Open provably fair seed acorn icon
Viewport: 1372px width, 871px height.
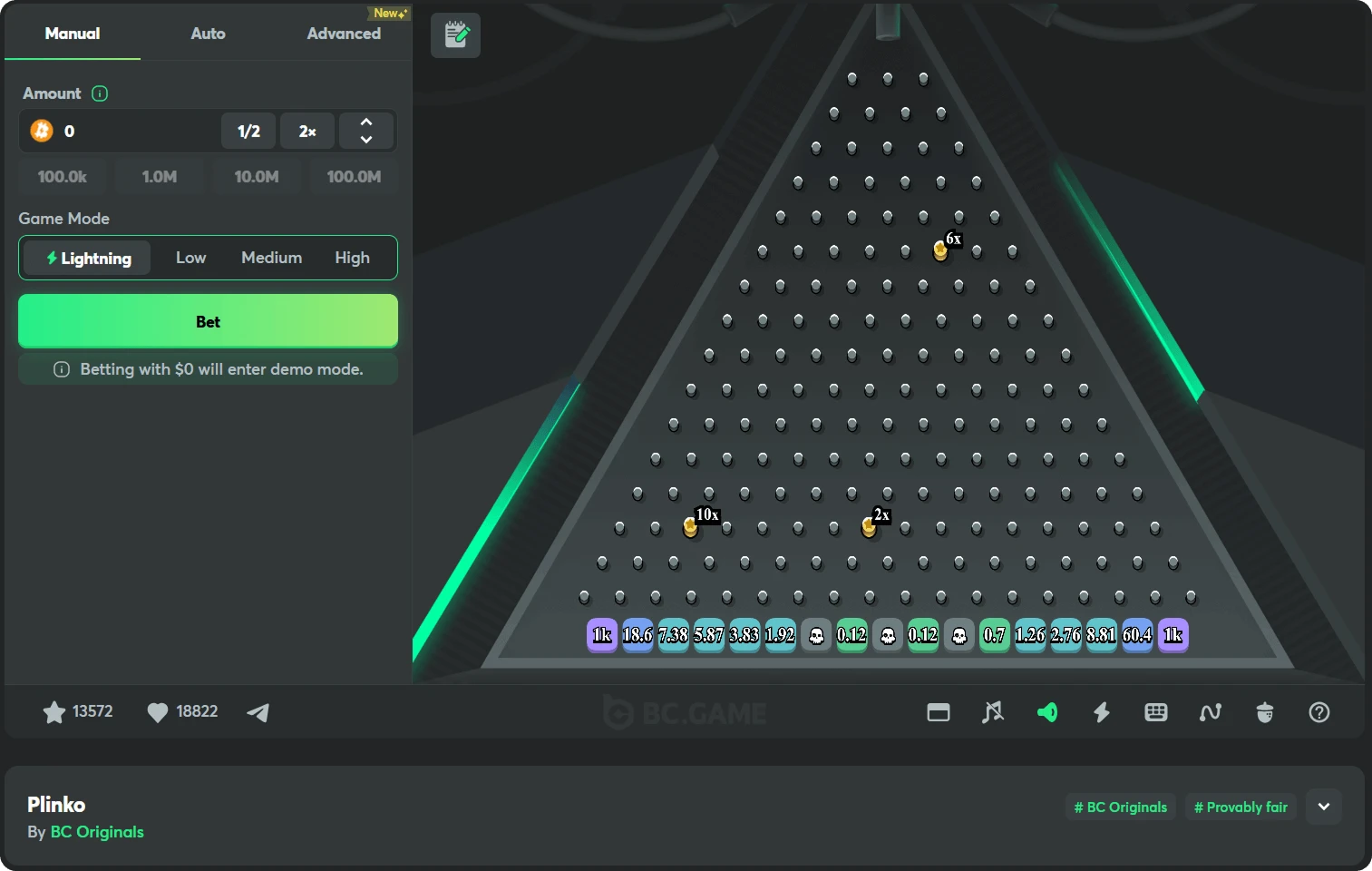click(1265, 712)
